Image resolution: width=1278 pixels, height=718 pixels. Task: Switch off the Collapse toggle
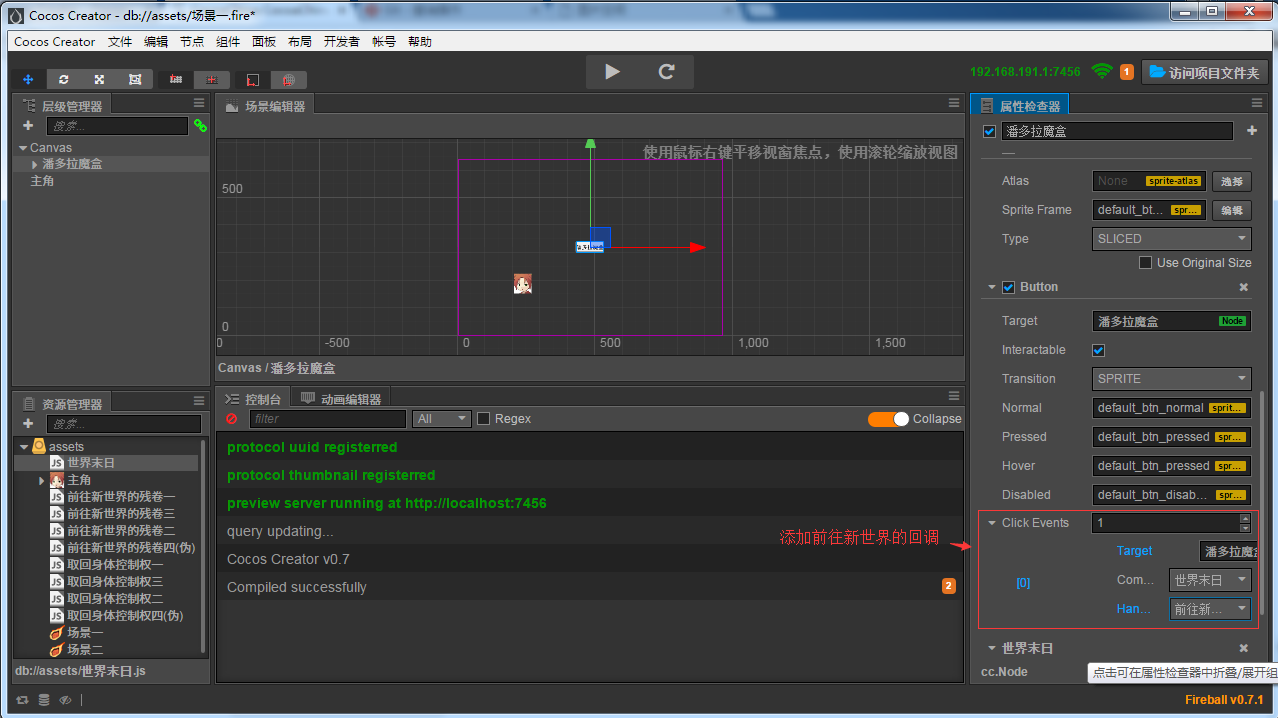pos(888,419)
